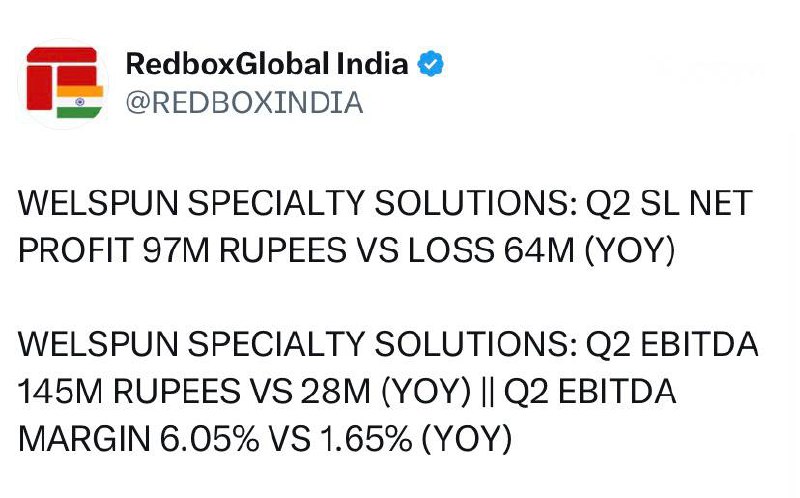Click the net profit tweet paragraph
This screenshot has height=498, width=800.
[380, 228]
